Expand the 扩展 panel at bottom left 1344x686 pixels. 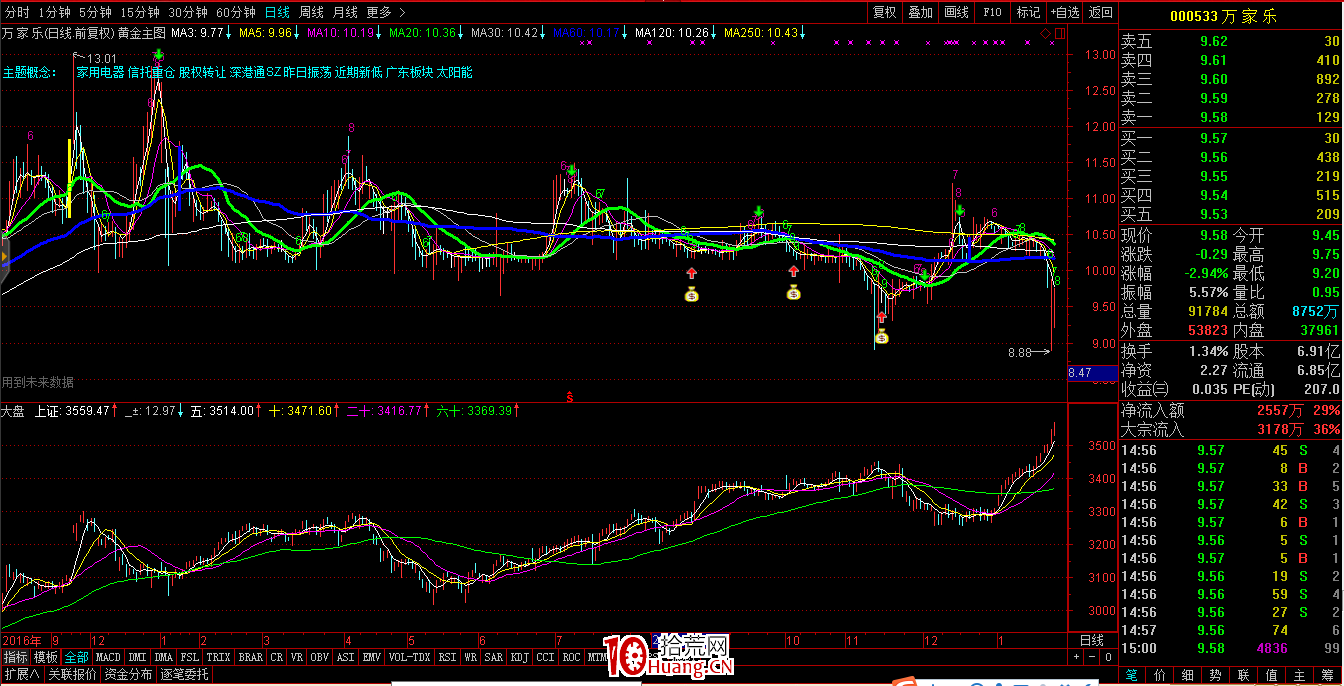21,674
